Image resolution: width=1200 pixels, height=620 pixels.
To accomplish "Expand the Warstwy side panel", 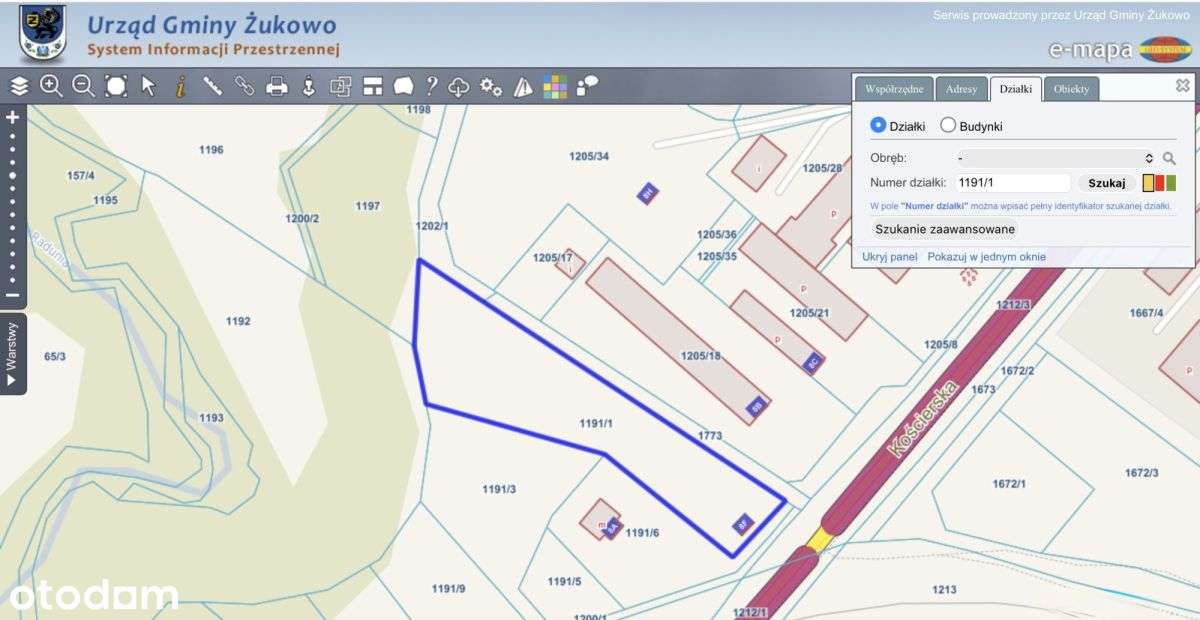I will click(12, 353).
